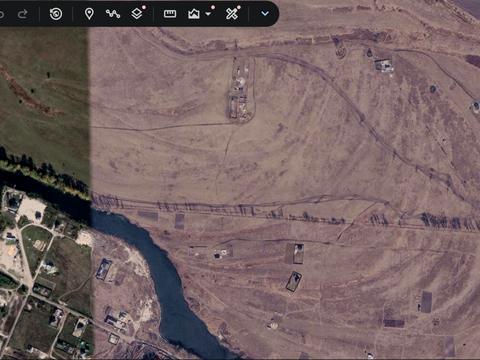Collapse the toolbar using the blue chevron

point(265,14)
